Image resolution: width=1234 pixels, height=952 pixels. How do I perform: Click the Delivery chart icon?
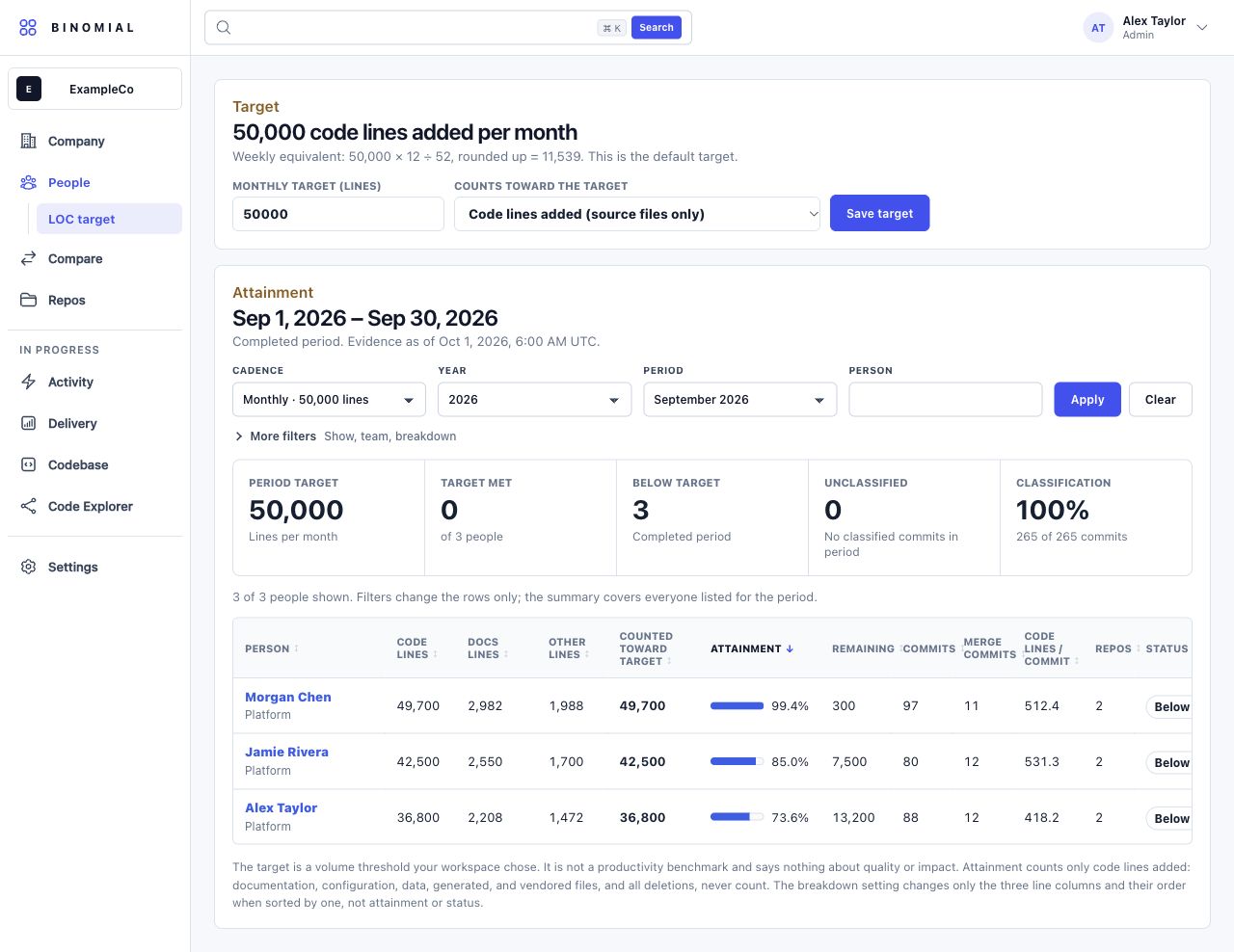coord(29,423)
